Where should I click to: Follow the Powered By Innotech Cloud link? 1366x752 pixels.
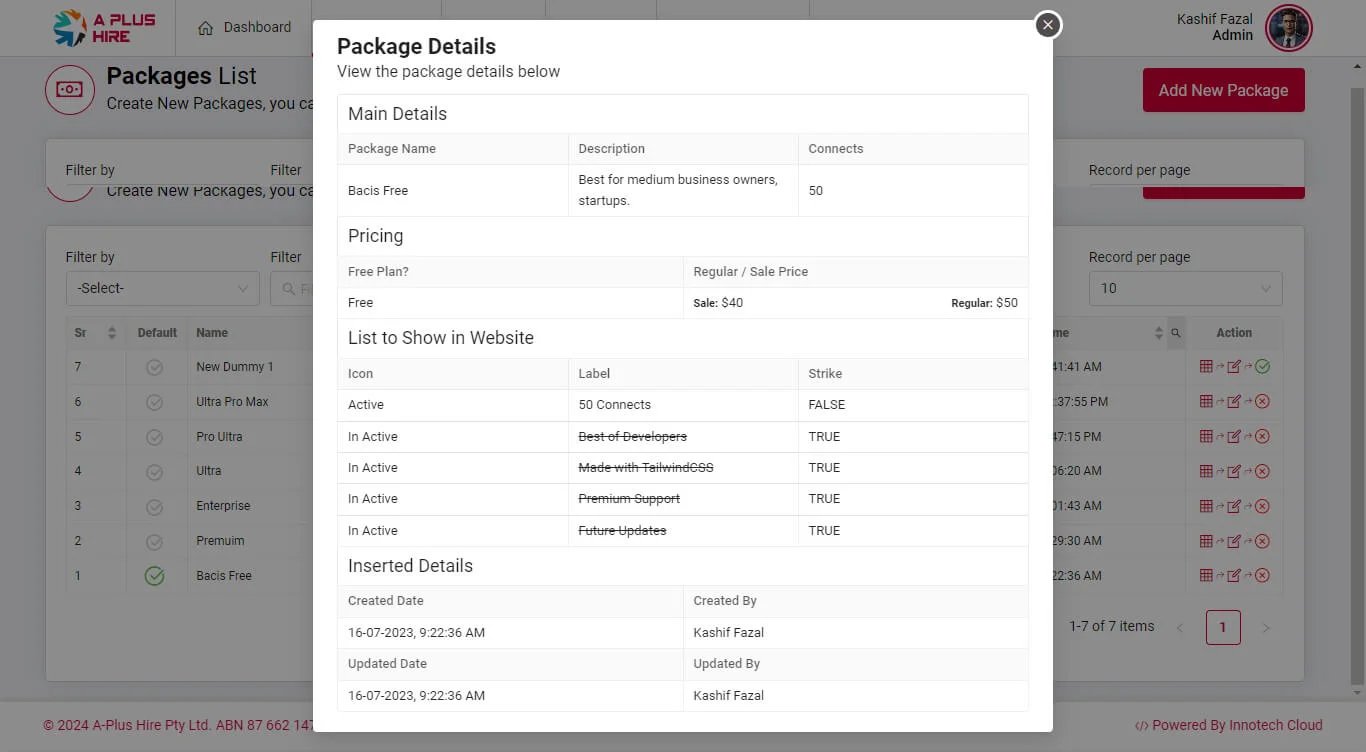click(1229, 725)
